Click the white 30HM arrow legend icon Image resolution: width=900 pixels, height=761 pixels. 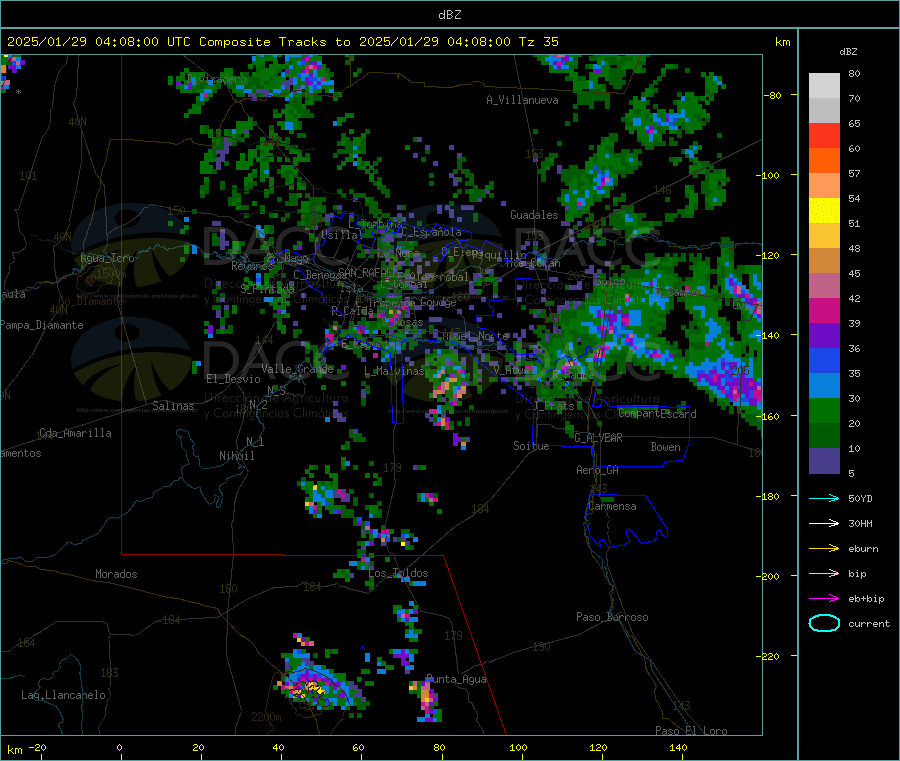pyautogui.click(x=824, y=523)
